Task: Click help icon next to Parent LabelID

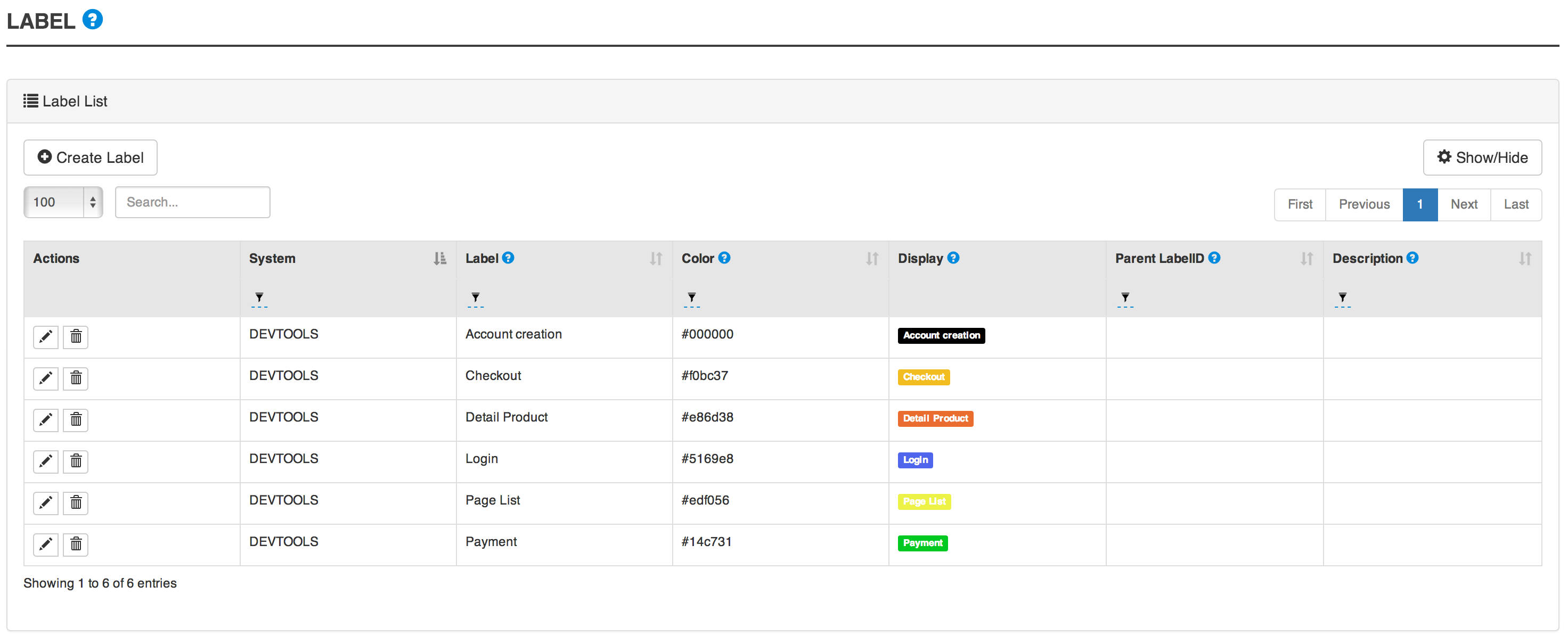Action: pyautogui.click(x=1214, y=258)
